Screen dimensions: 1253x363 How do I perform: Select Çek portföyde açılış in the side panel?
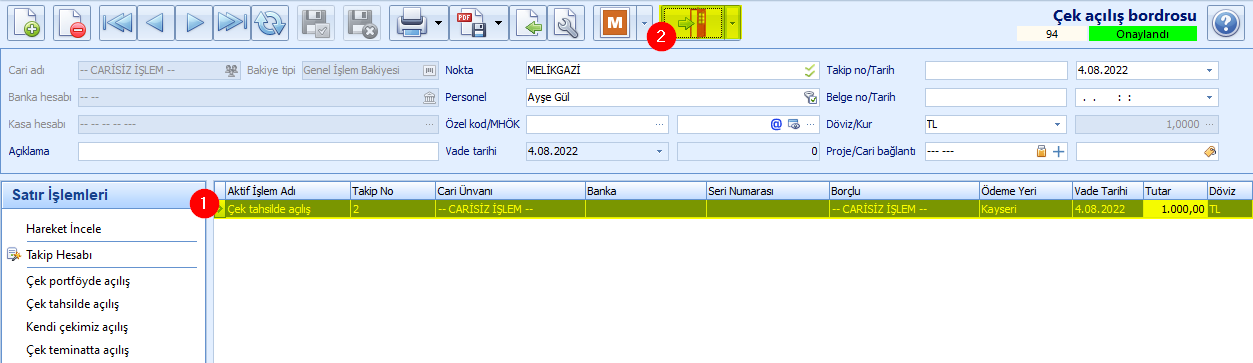click(x=78, y=281)
